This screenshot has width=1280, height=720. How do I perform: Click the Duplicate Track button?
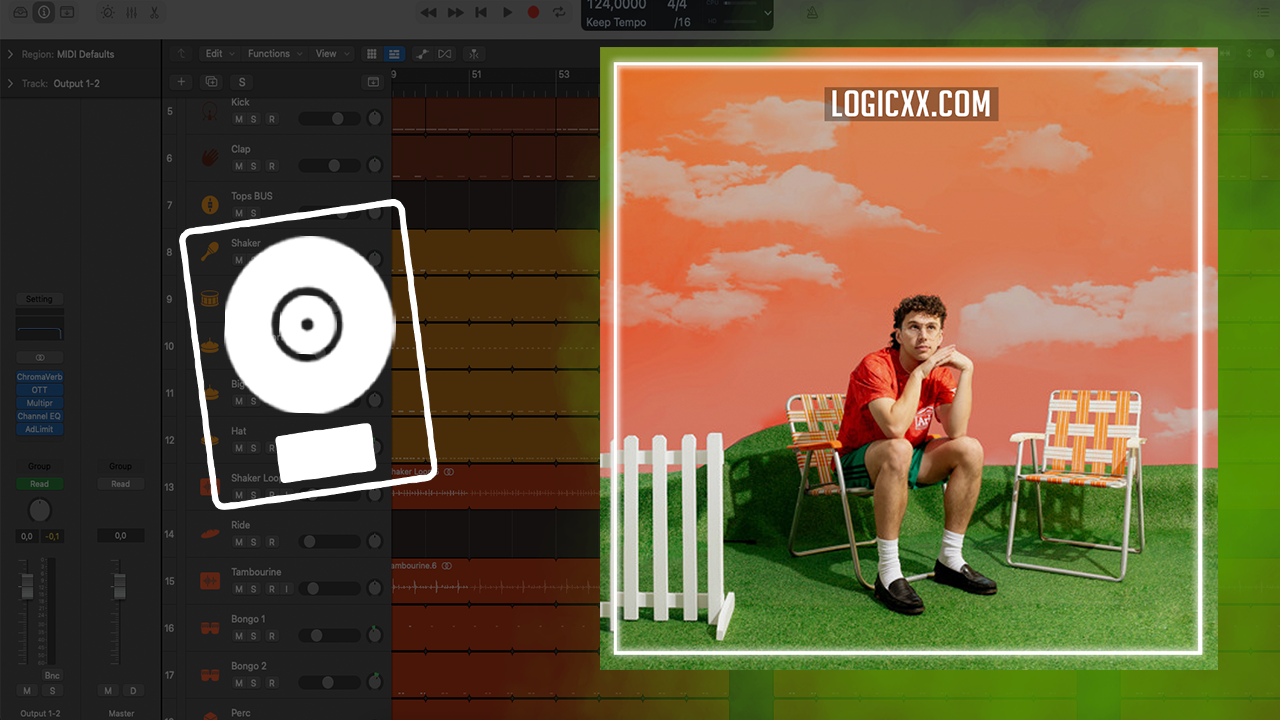click(x=211, y=82)
